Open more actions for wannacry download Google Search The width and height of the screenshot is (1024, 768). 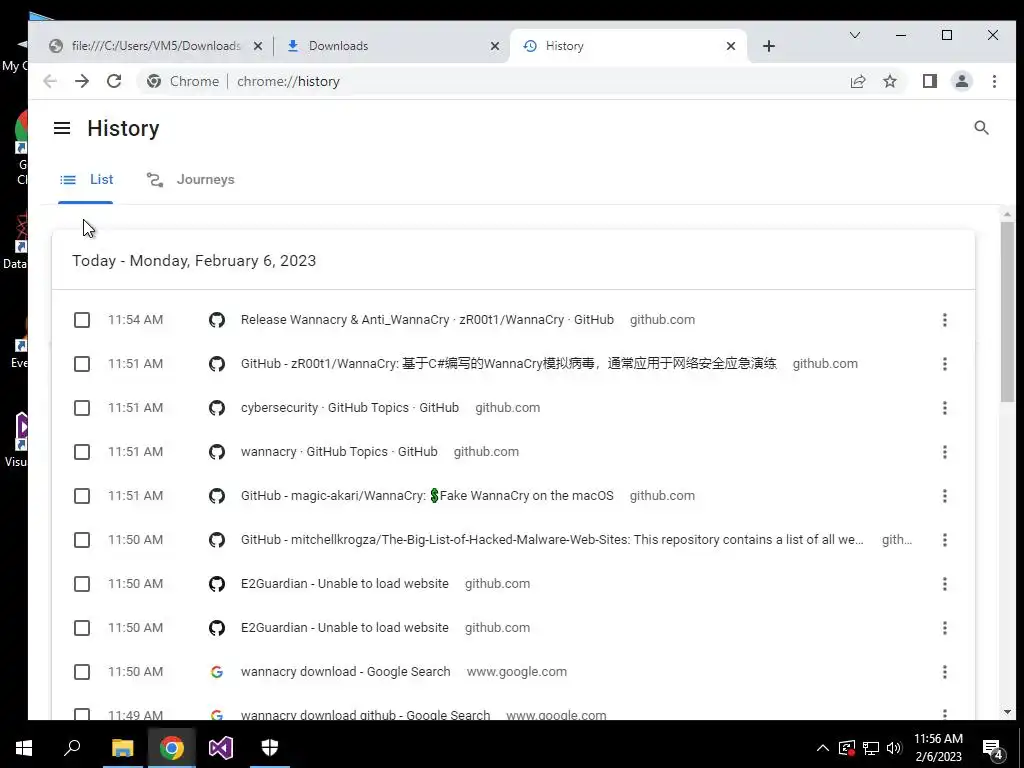[x=944, y=672]
